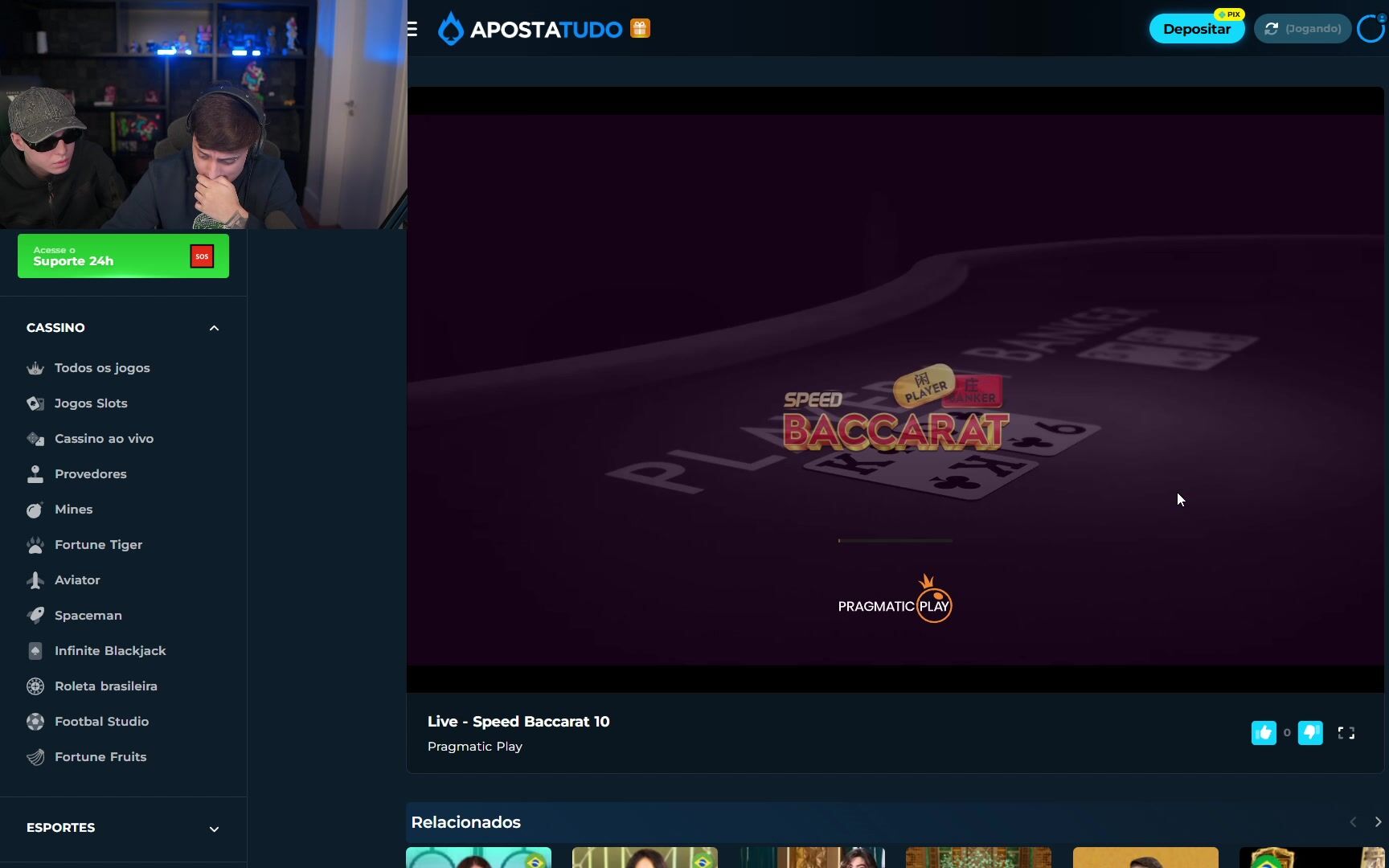Click the Jogos Slots icon
The height and width of the screenshot is (868, 1389).
35,403
